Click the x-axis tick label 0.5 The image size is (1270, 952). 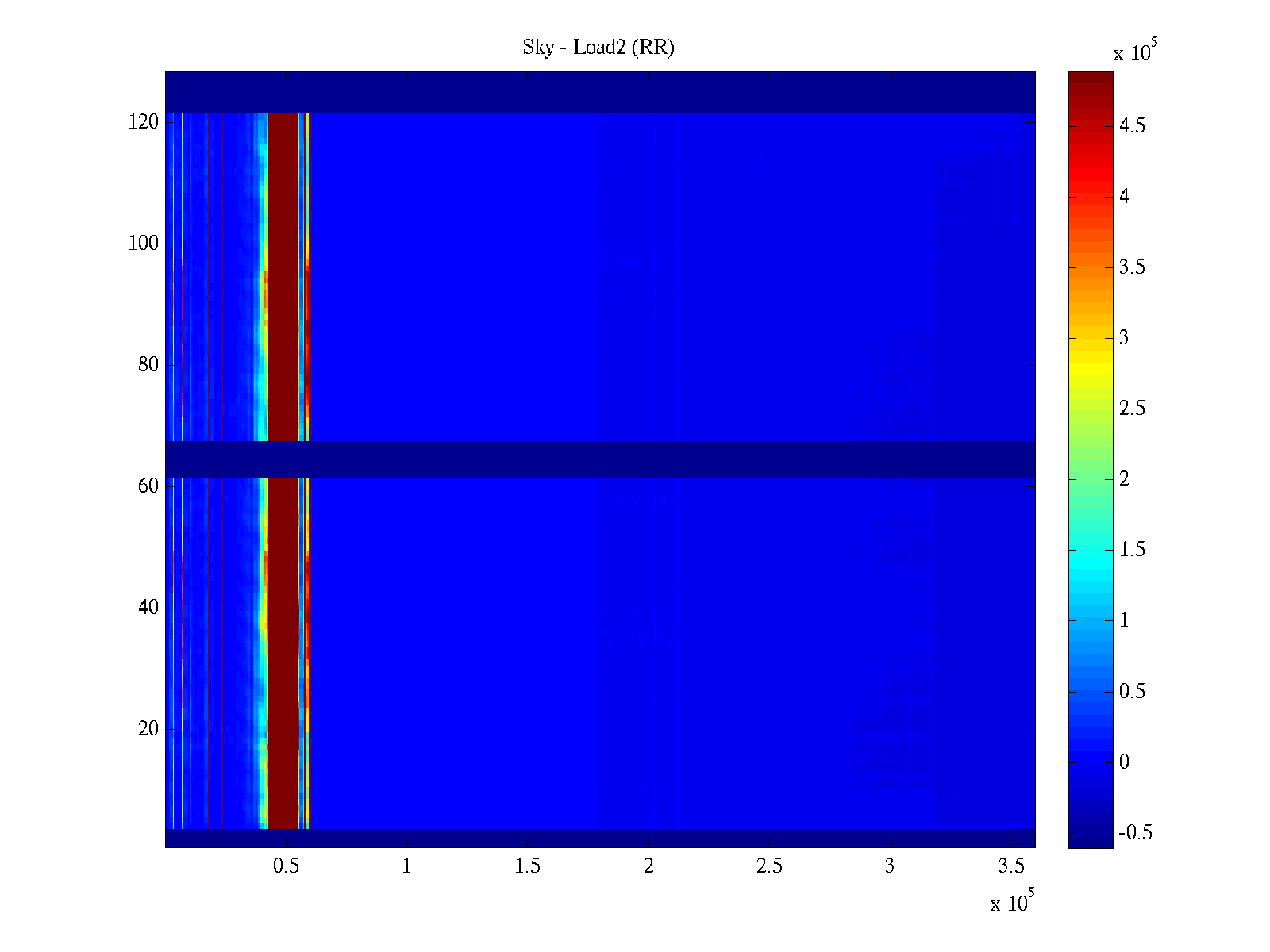click(x=286, y=866)
